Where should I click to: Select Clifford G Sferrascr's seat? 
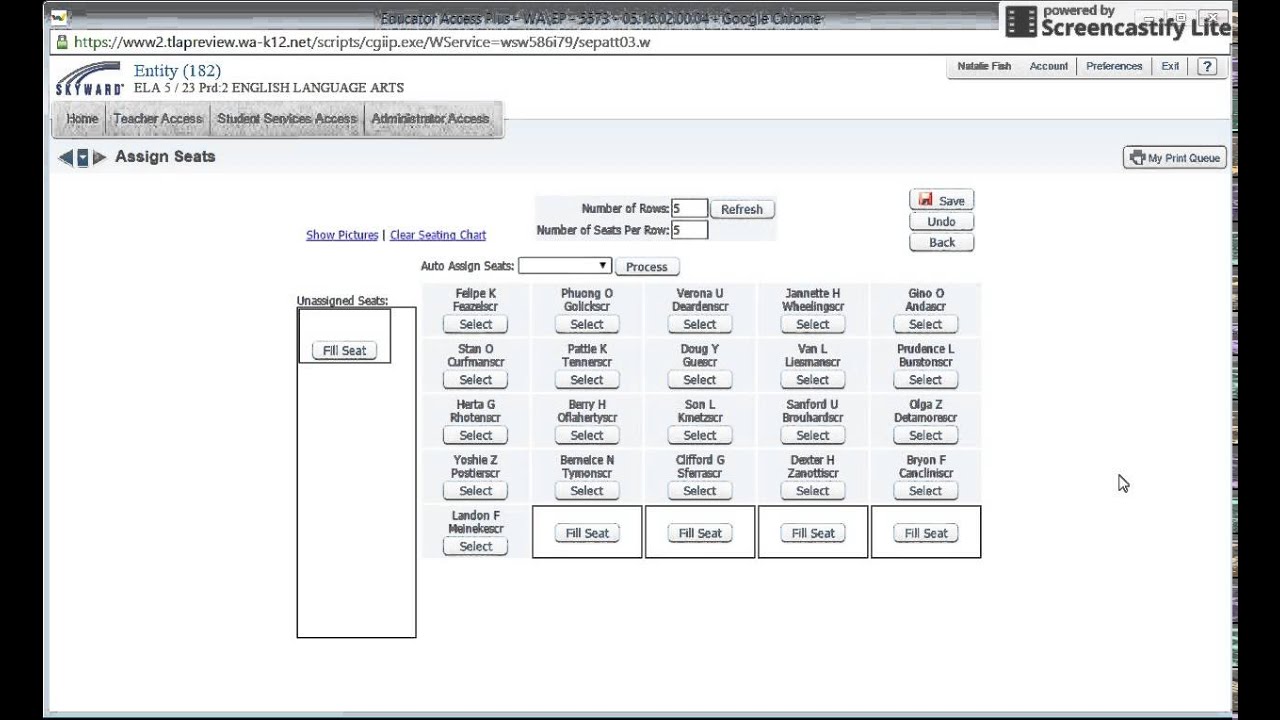coord(700,491)
